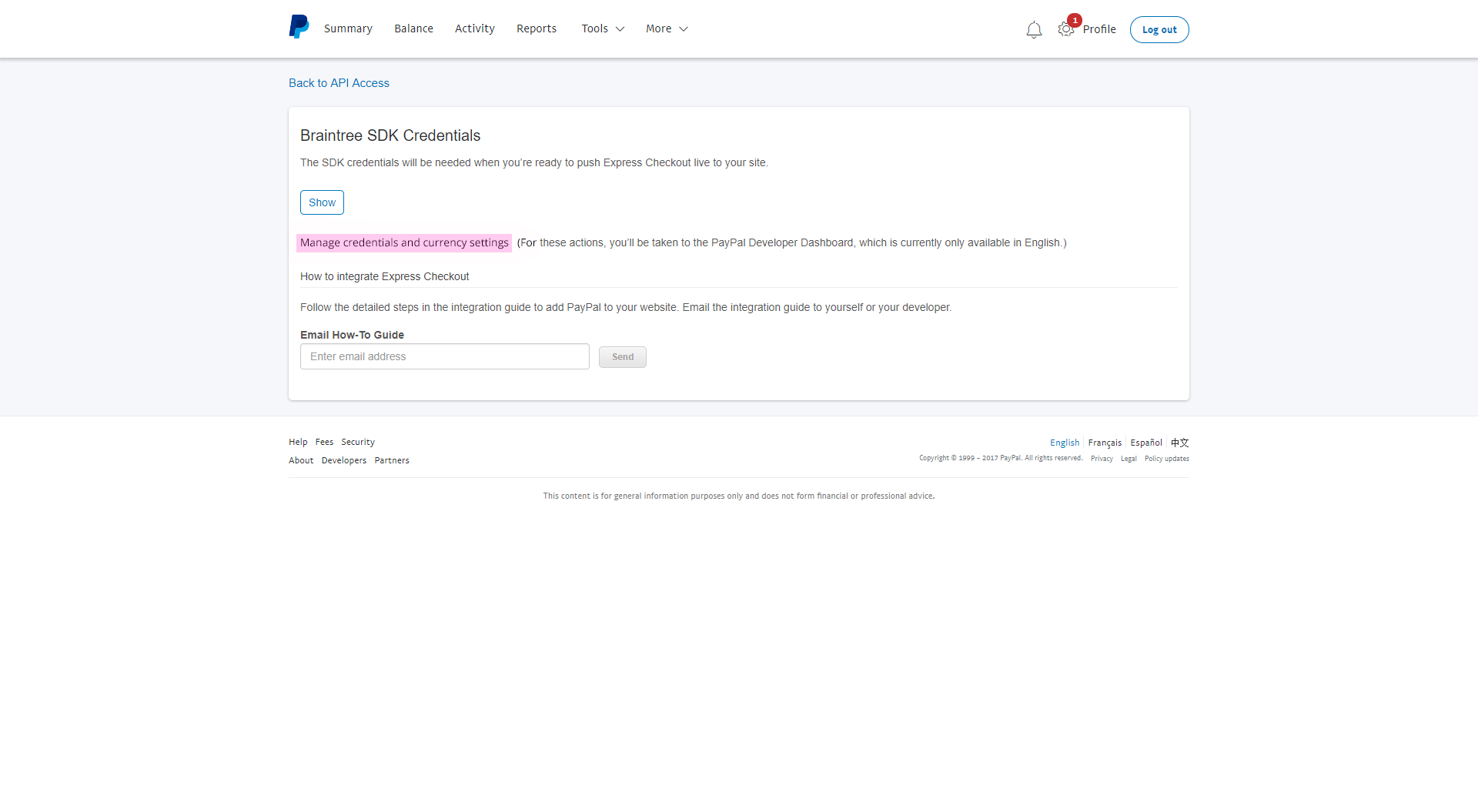The width and height of the screenshot is (1478, 812).
Task: Expand the More dropdown menu
Action: pyautogui.click(x=667, y=28)
